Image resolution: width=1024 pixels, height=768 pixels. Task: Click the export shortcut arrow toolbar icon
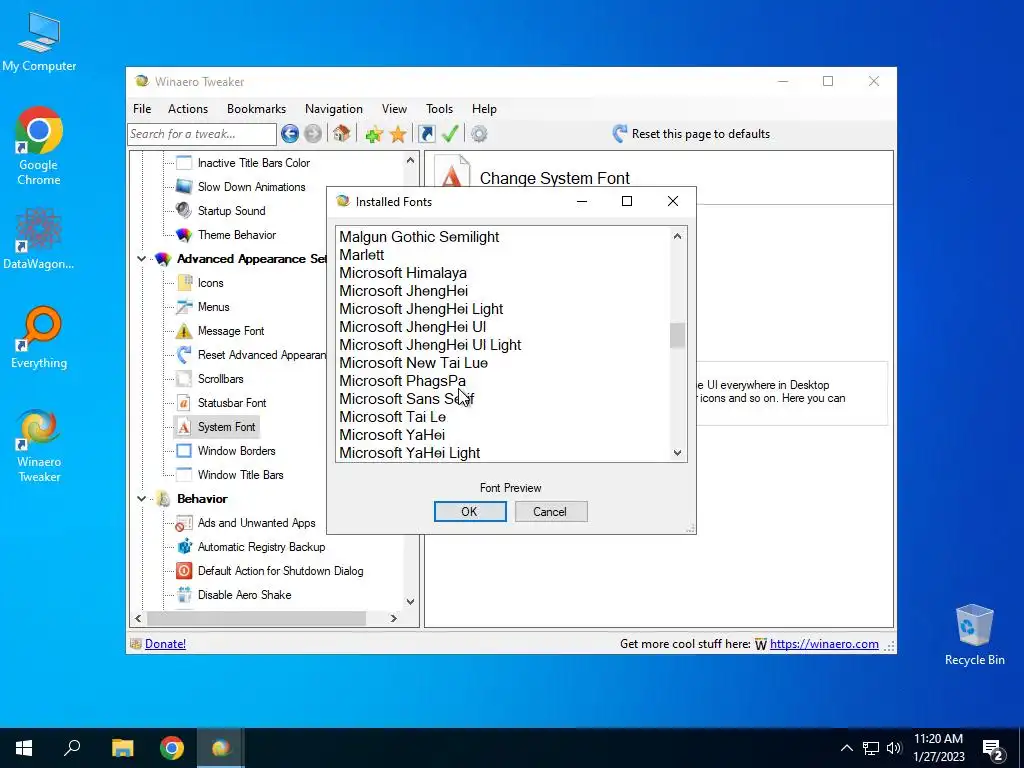point(426,134)
